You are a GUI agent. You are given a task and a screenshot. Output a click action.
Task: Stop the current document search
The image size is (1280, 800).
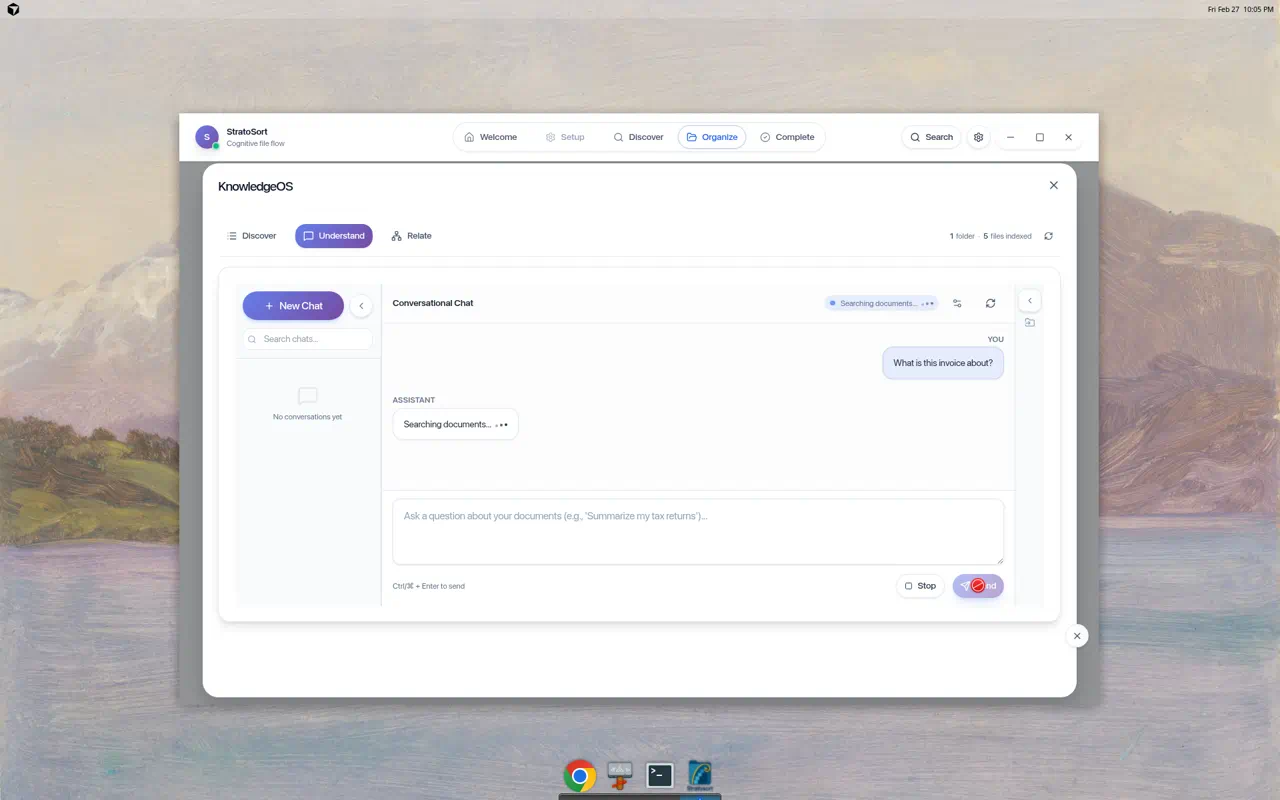click(919, 585)
